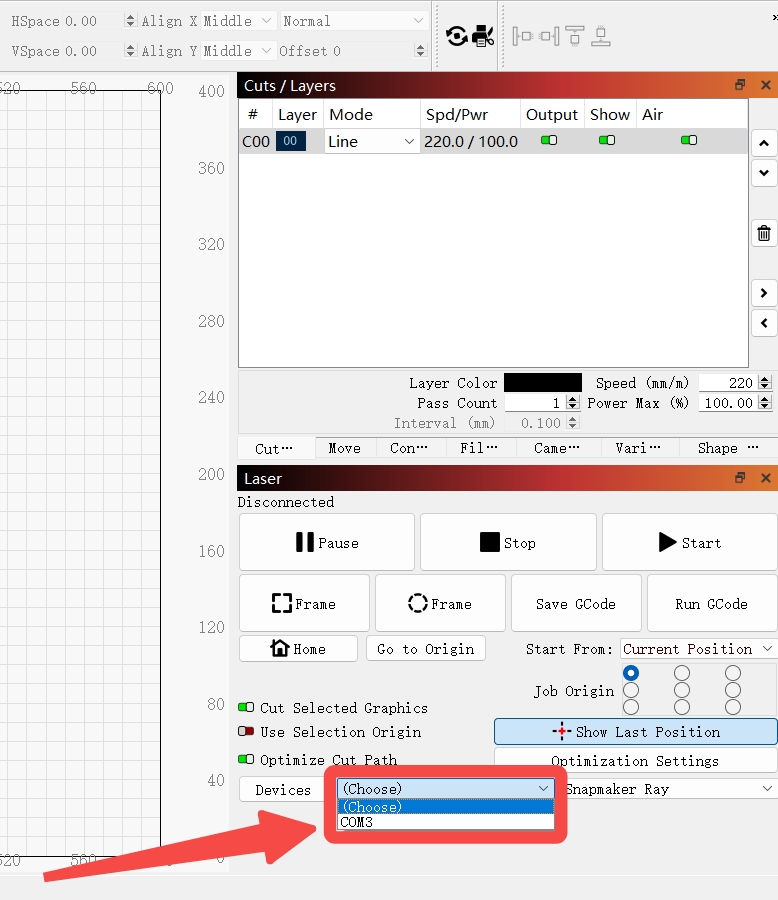This screenshot has width=778, height=900.
Task: Click the second horizontal distribute icon
Action: coord(549,36)
